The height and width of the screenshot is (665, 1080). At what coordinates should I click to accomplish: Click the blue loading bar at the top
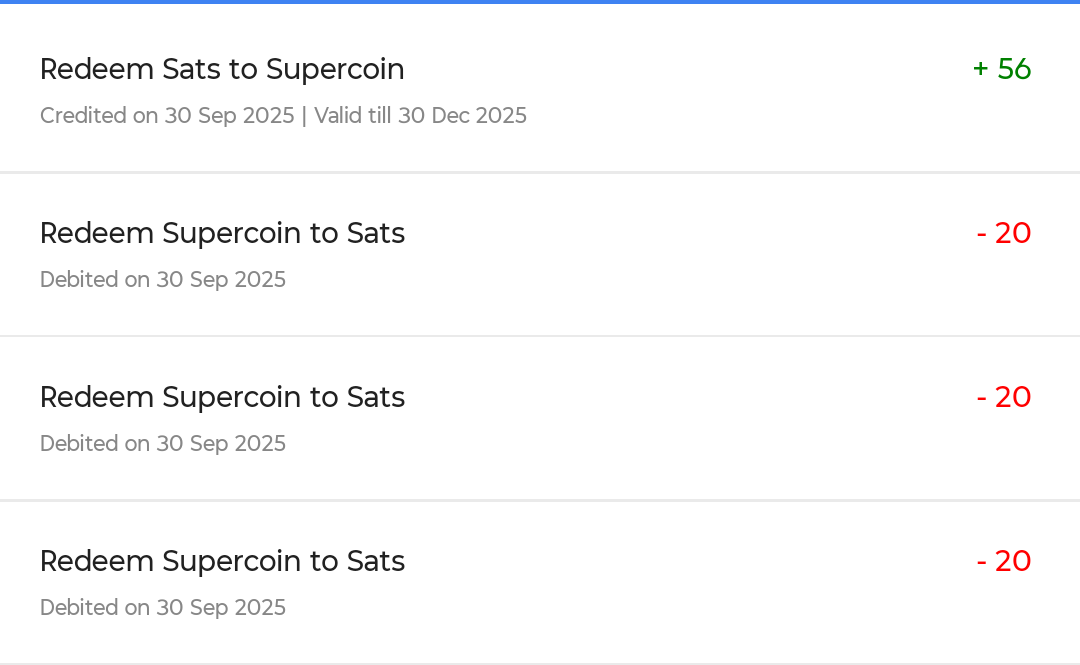click(540, 2)
